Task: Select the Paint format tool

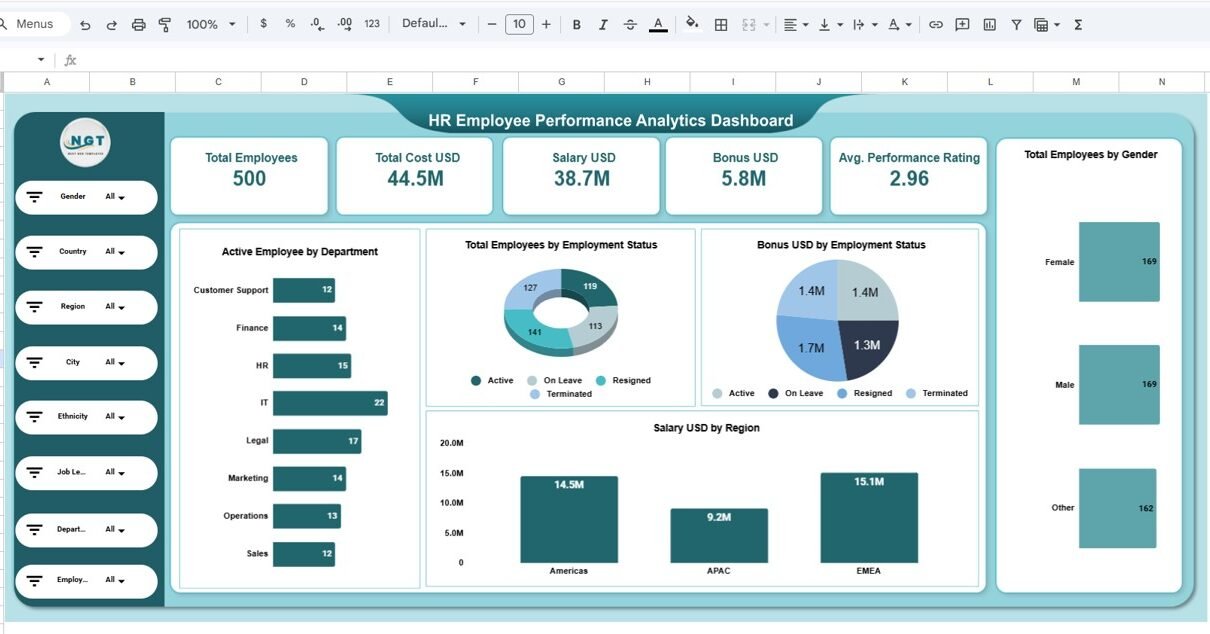Action: [165, 24]
